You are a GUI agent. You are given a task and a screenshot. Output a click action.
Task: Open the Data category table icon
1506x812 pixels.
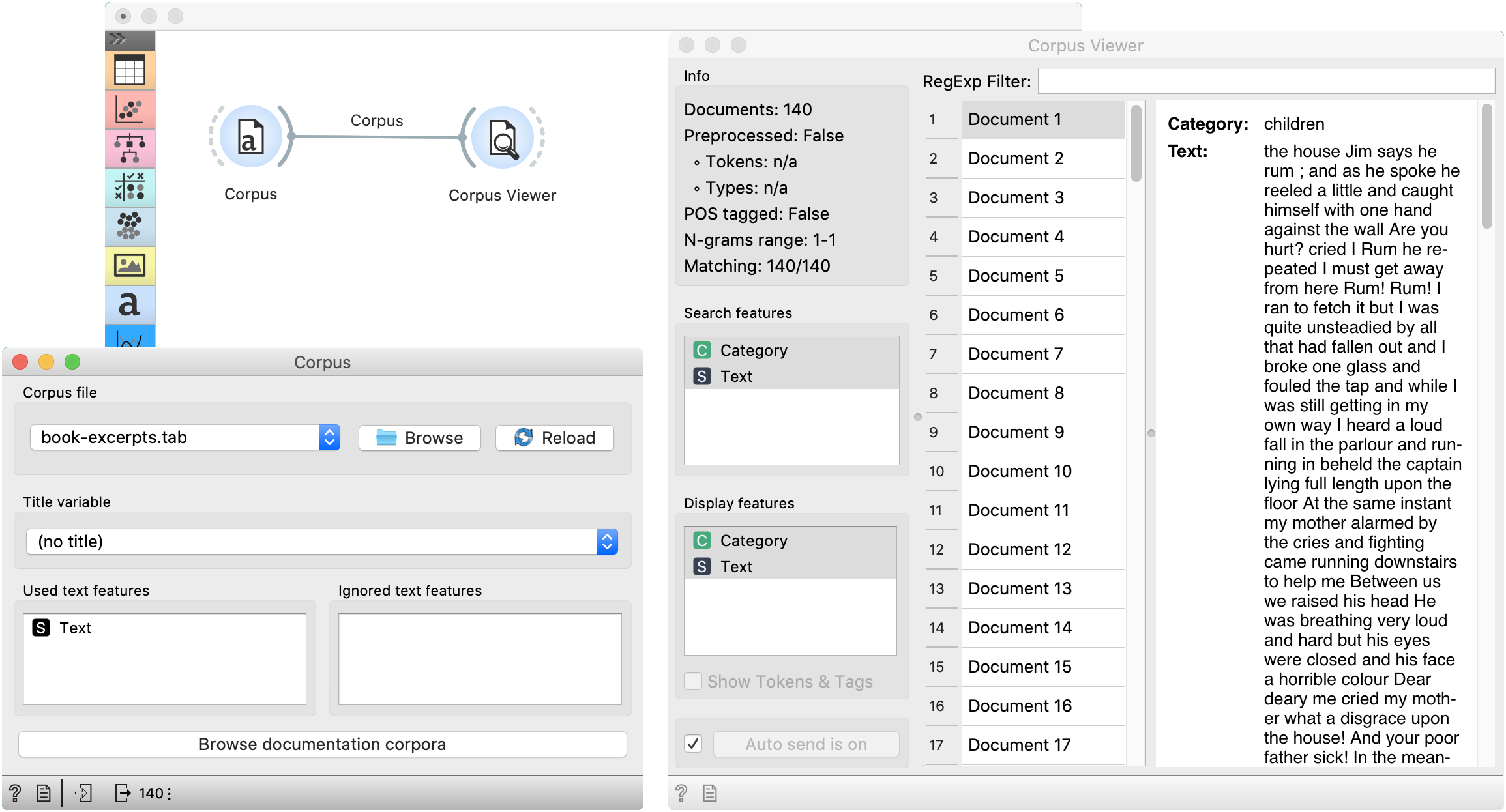pos(129,70)
